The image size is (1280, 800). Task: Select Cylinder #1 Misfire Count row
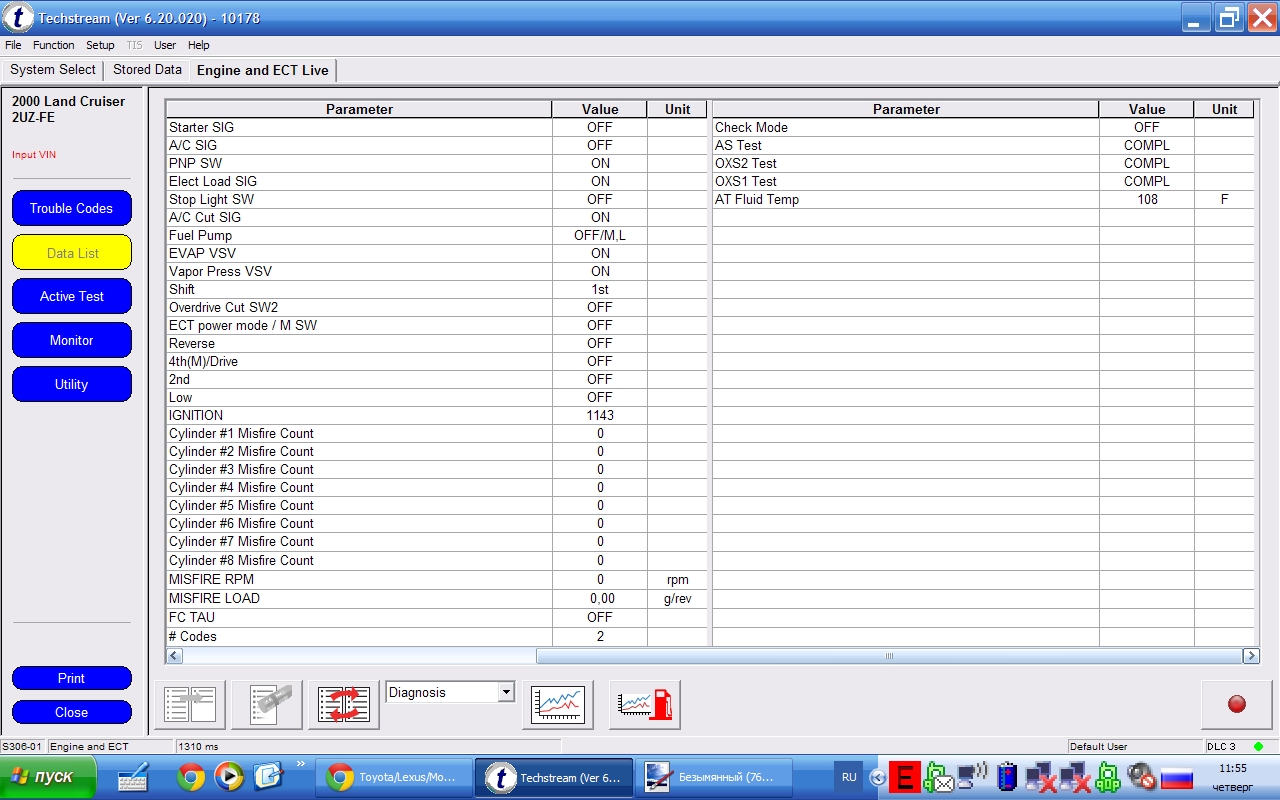[437, 433]
